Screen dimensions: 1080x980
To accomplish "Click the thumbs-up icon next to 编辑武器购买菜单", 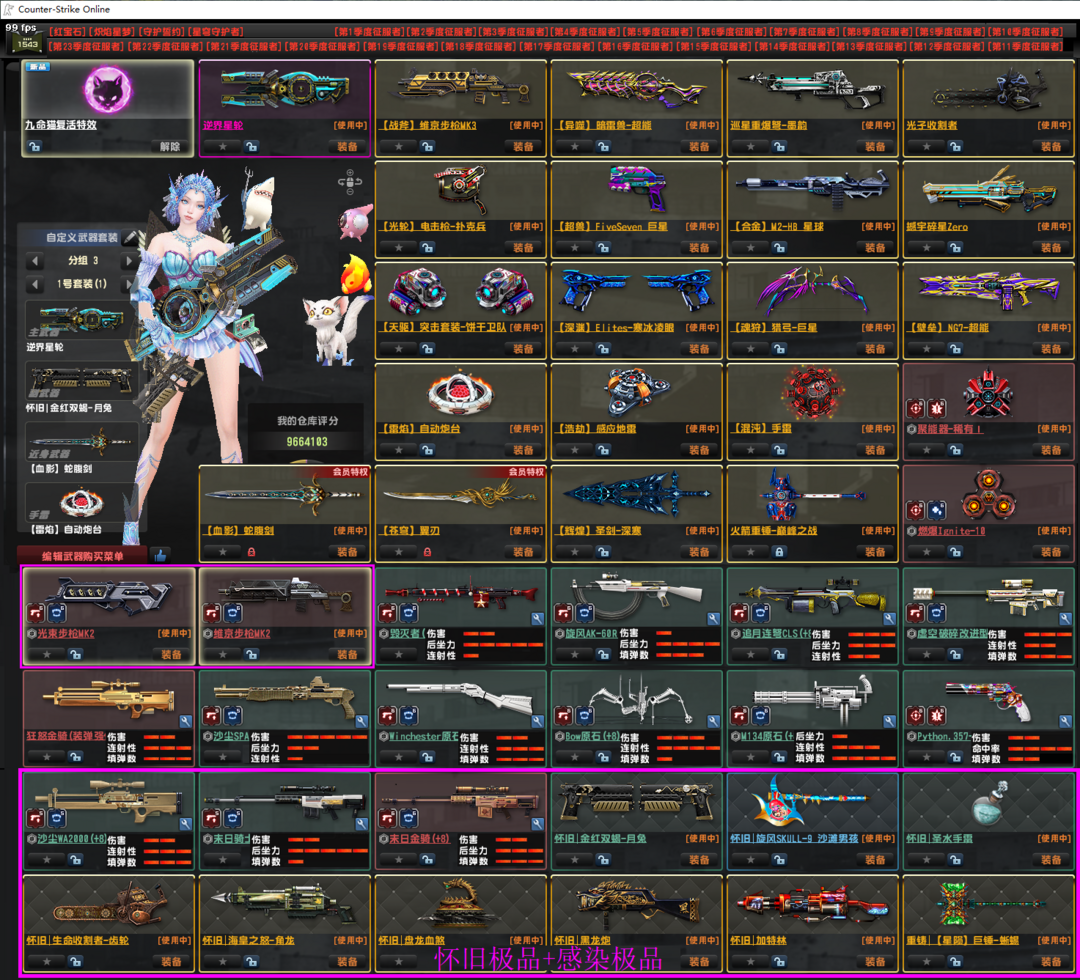I will click(x=160, y=555).
